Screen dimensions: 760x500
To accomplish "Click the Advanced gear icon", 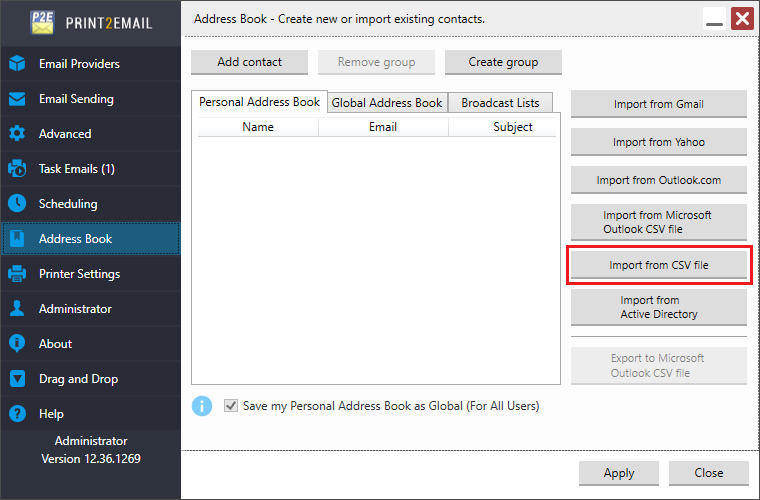I will [17, 134].
